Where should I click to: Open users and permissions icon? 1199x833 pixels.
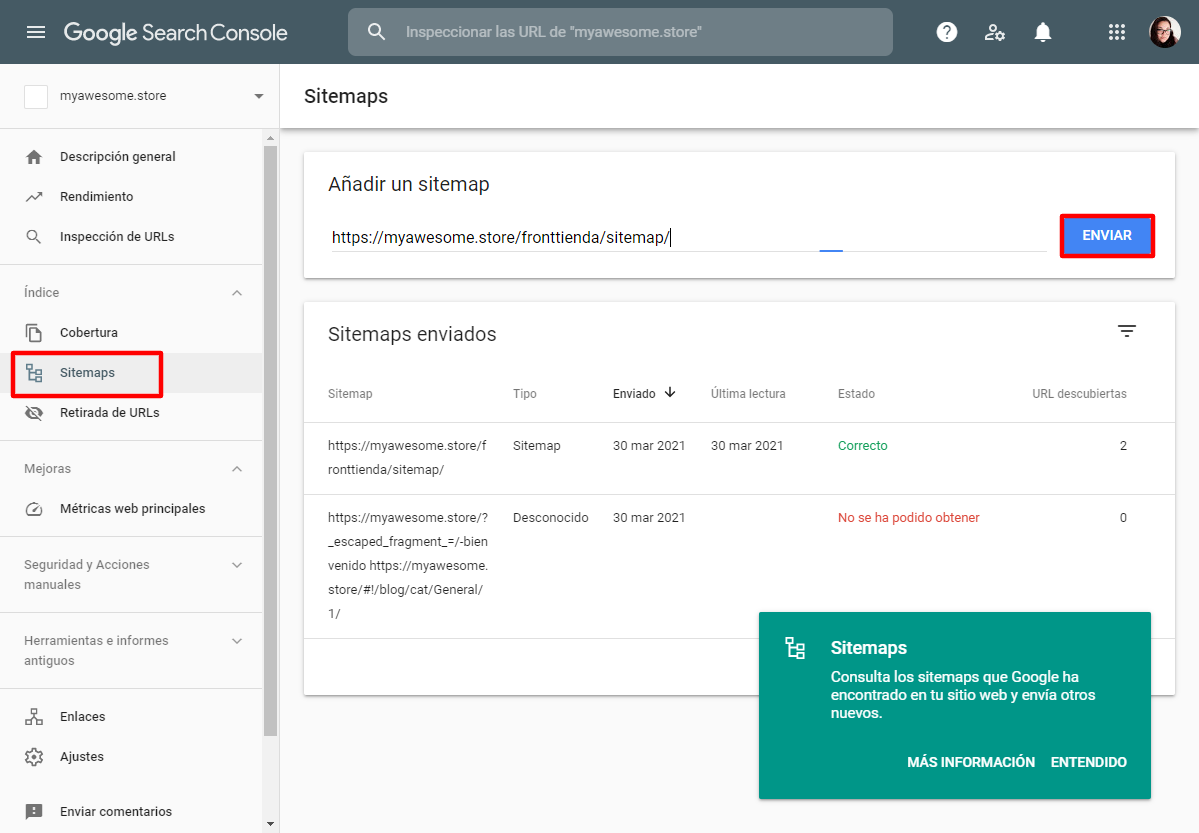pyautogui.click(x=994, y=32)
